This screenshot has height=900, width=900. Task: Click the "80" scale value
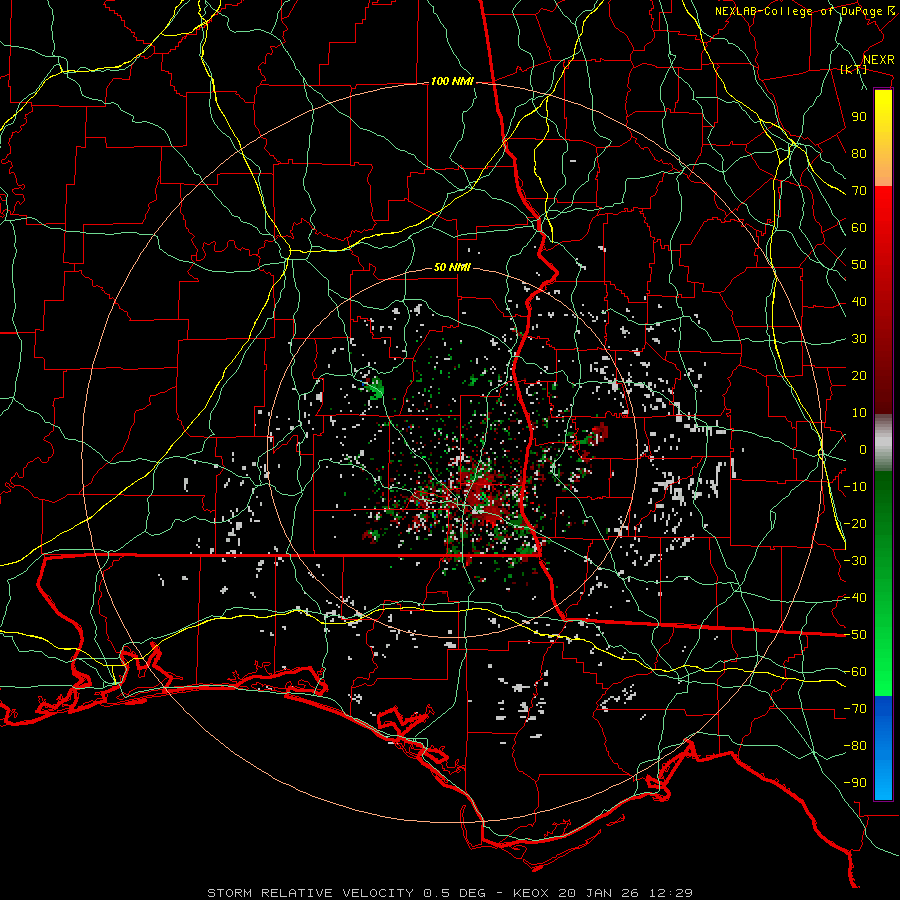[x=859, y=154]
